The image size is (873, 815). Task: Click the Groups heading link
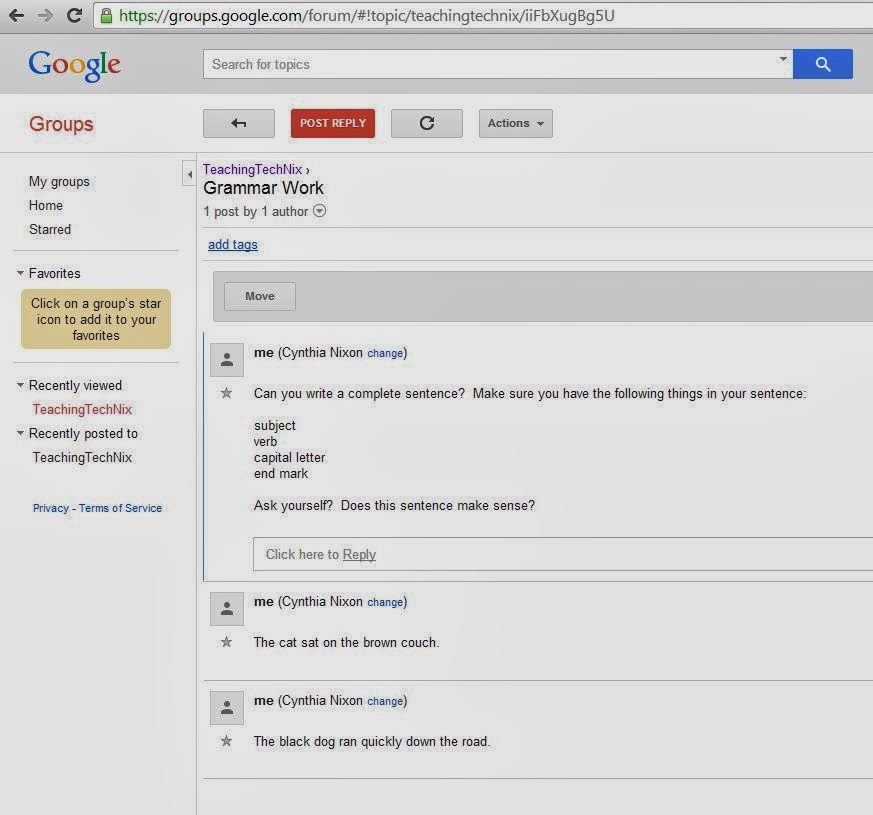pyautogui.click(x=61, y=124)
